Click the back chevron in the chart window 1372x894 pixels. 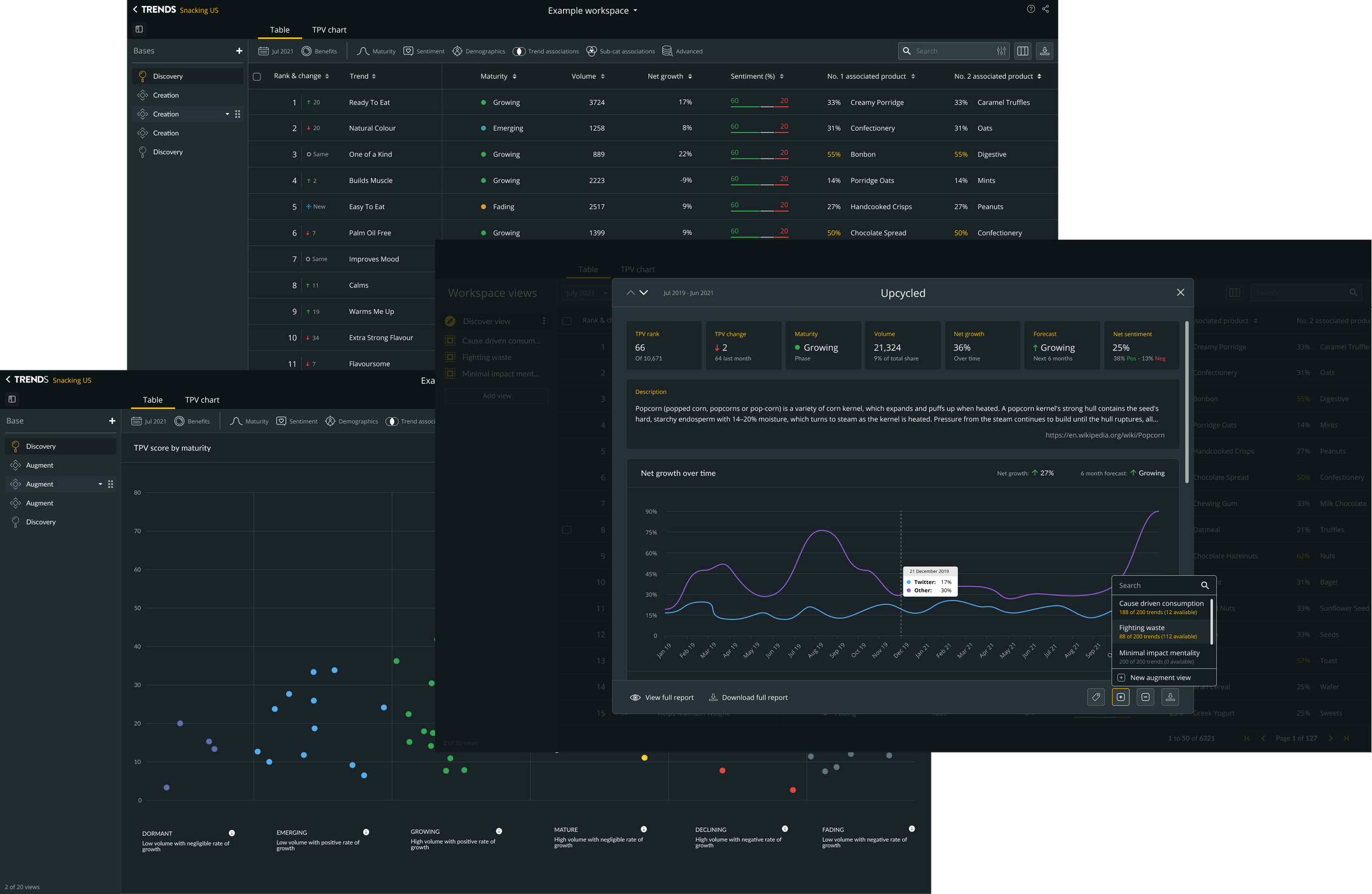click(8, 379)
